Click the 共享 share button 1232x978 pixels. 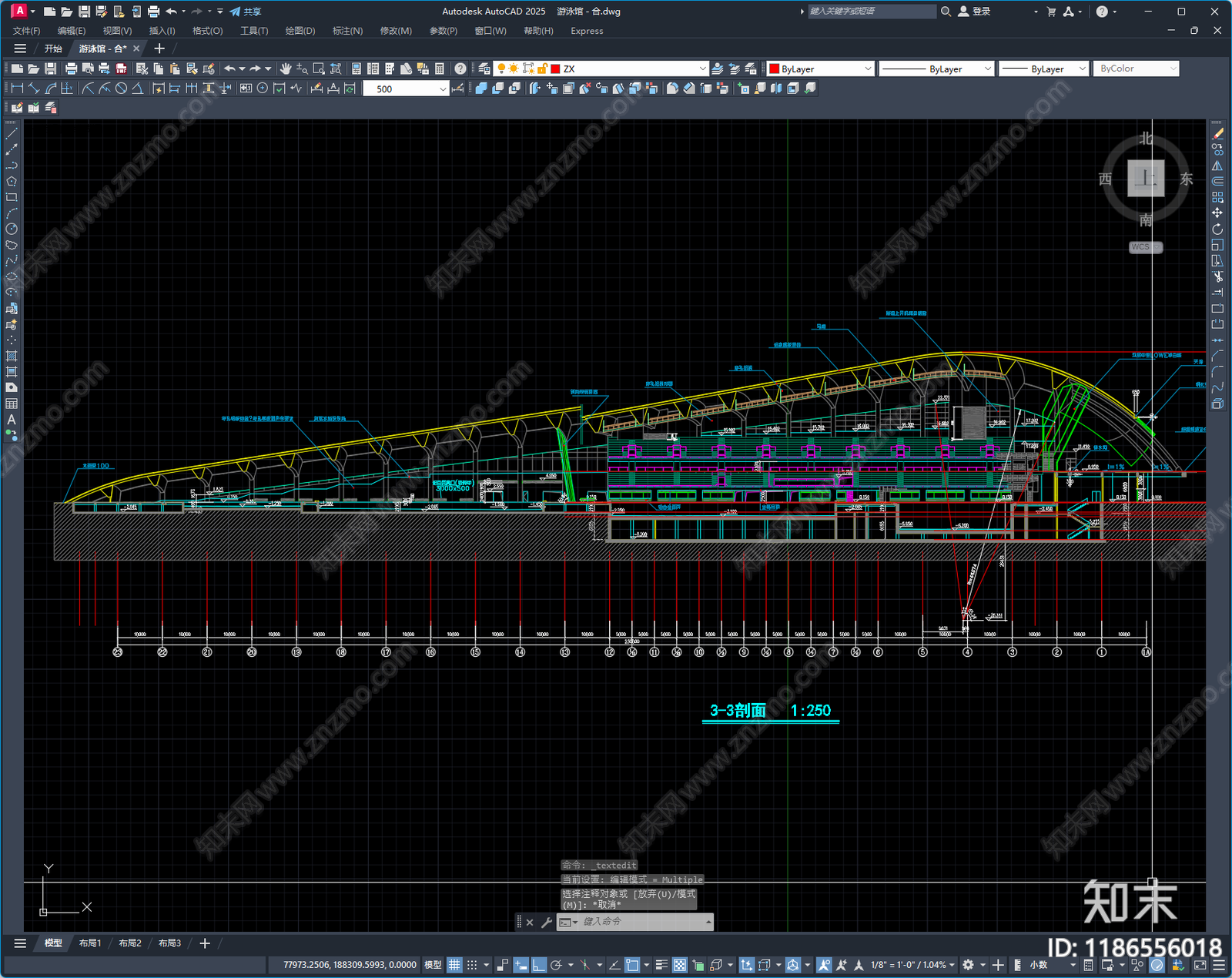point(246,12)
